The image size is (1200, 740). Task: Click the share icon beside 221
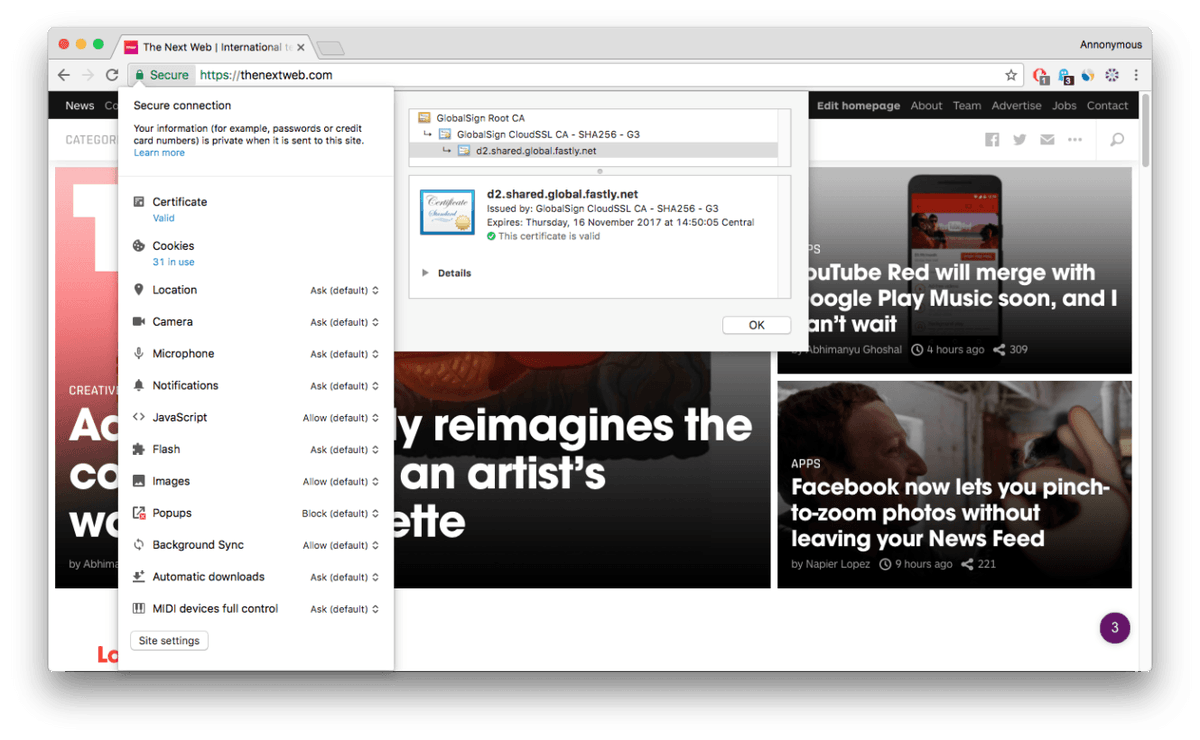click(x=967, y=564)
